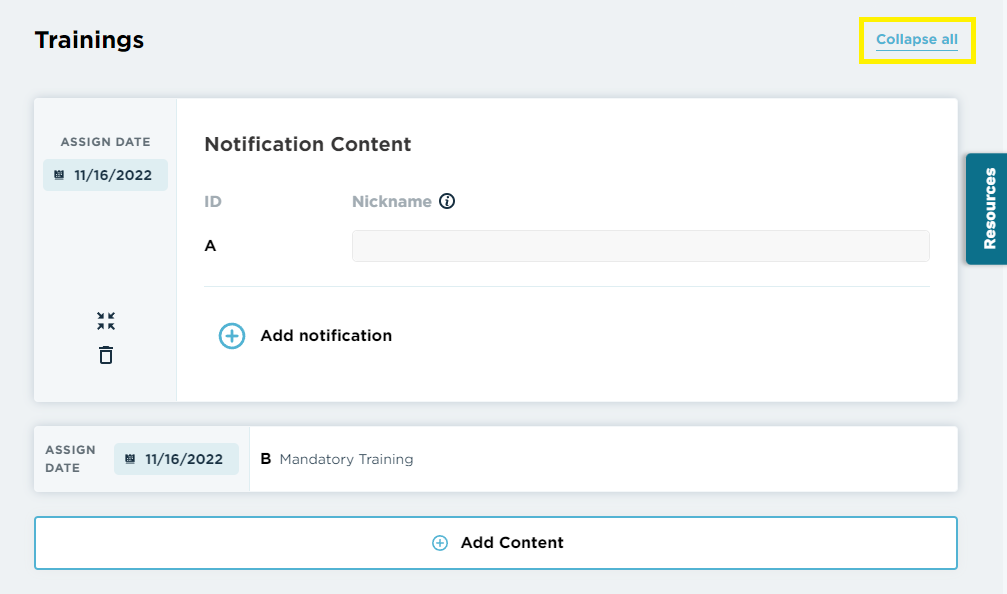Viewport: 1007px width, 594px height.
Task: Click the Trainings section title
Action: point(89,40)
